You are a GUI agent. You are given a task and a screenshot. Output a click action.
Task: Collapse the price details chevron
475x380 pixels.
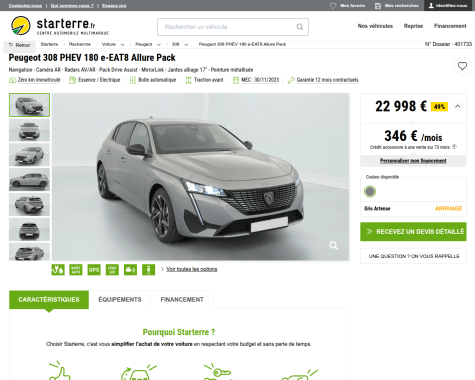pyautogui.click(x=458, y=106)
